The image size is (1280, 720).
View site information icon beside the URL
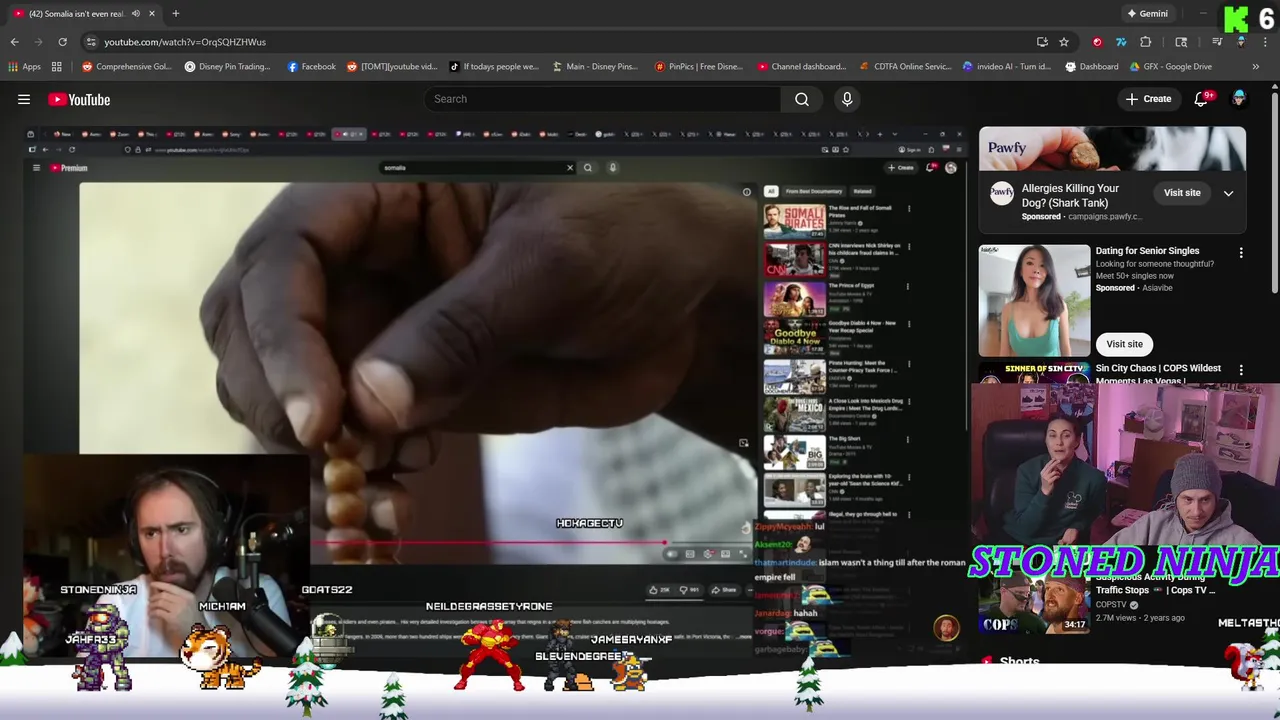pyautogui.click(x=91, y=42)
